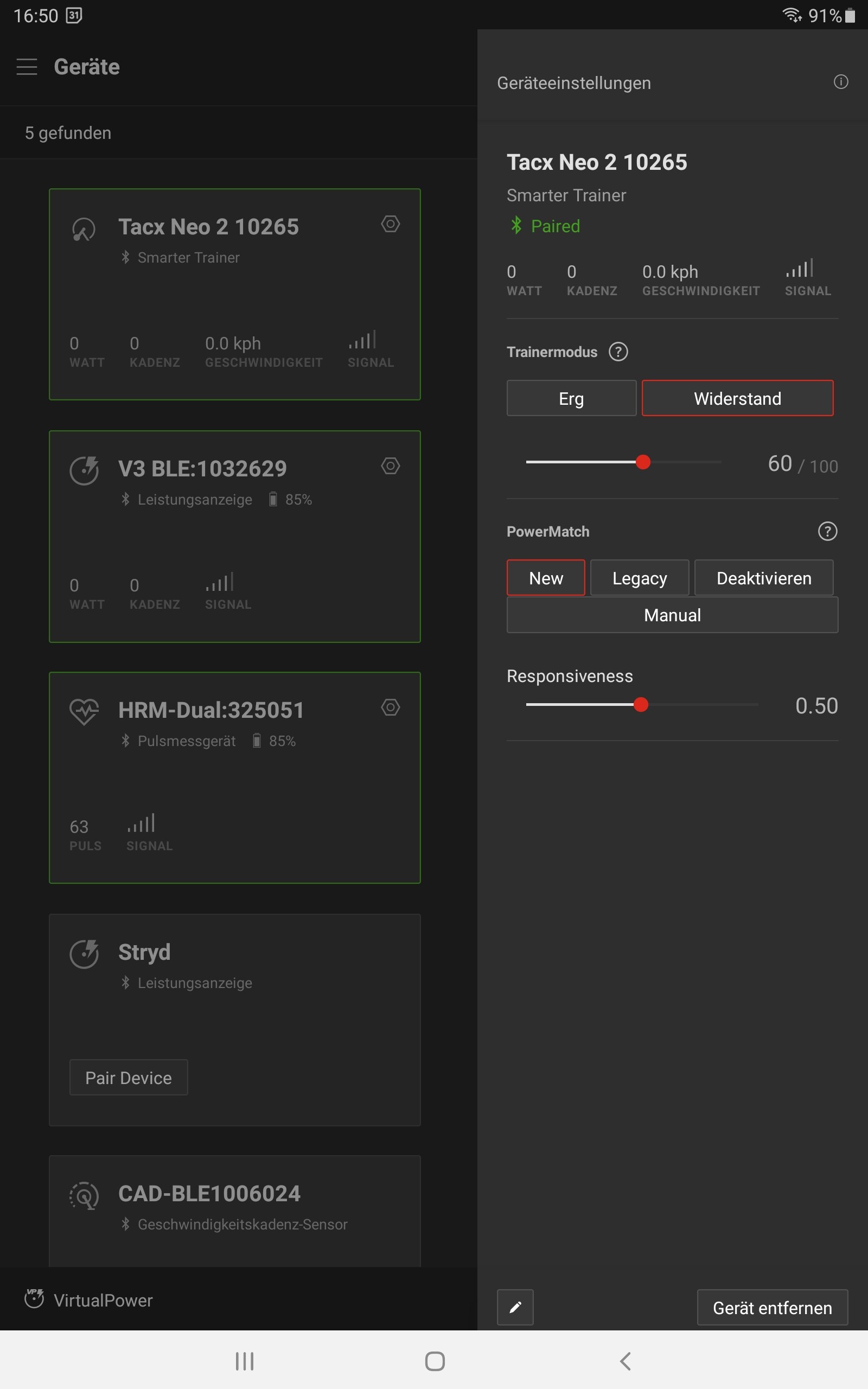The width and height of the screenshot is (868, 1389).
Task: Show help for Trainermodus
Action: pos(618,351)
